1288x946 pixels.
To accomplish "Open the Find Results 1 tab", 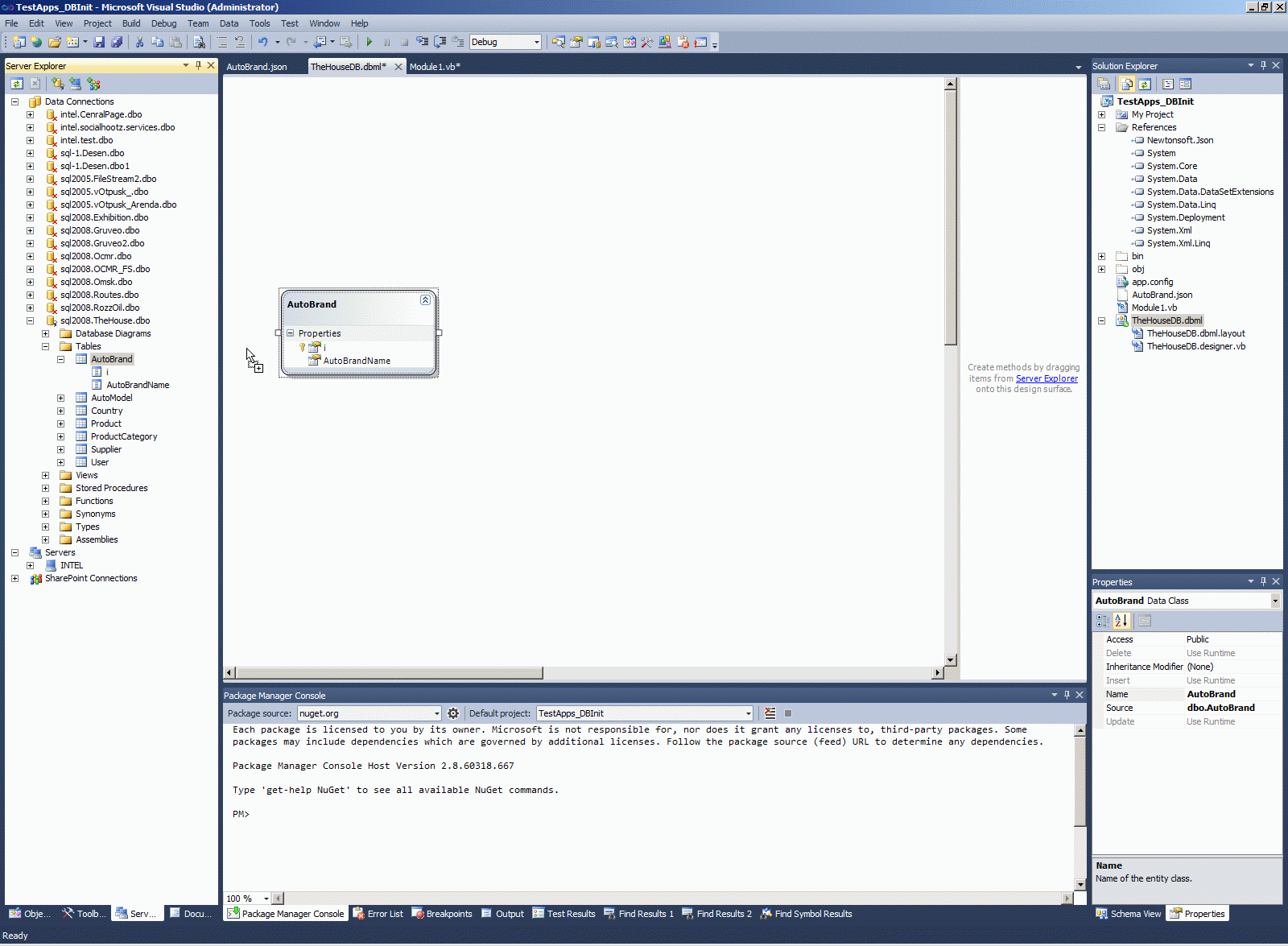I will (x=639, y=914).
